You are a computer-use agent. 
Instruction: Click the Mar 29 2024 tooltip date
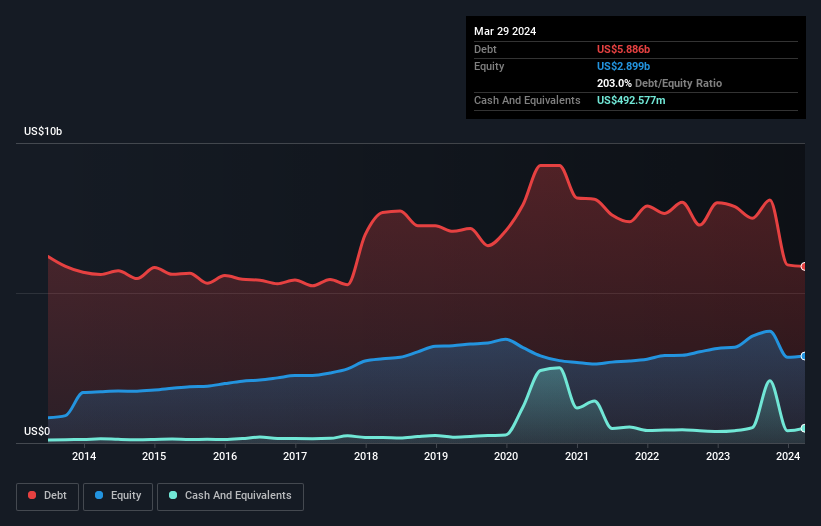pos(505,31)
